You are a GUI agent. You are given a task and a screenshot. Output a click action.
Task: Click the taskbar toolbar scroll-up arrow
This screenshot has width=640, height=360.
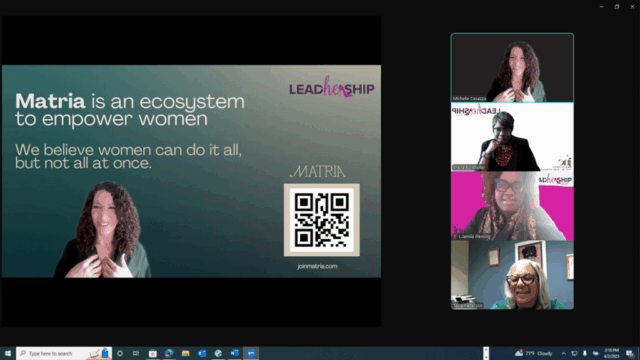[x=486, y=350]
